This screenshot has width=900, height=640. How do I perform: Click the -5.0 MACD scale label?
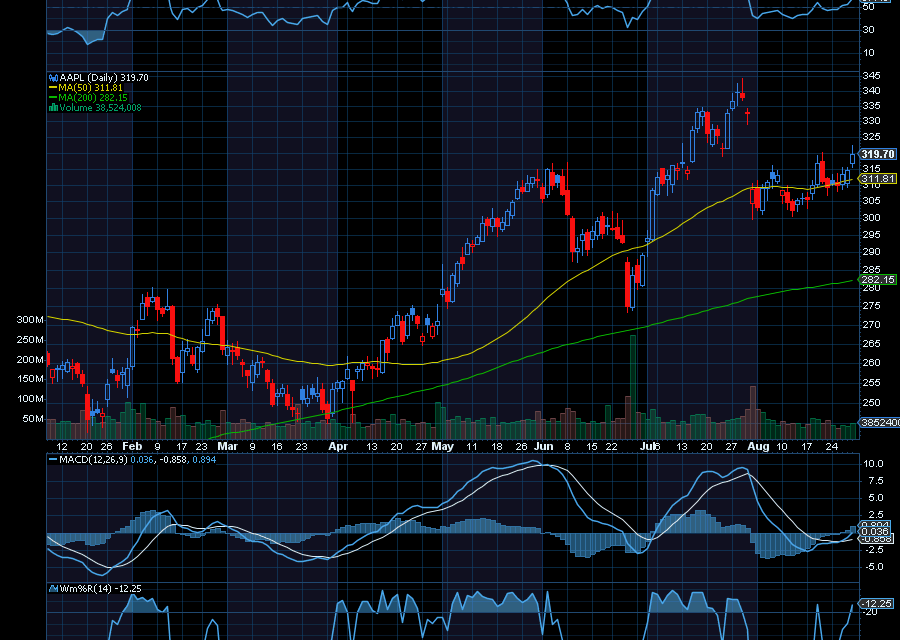tap(874, 567)
